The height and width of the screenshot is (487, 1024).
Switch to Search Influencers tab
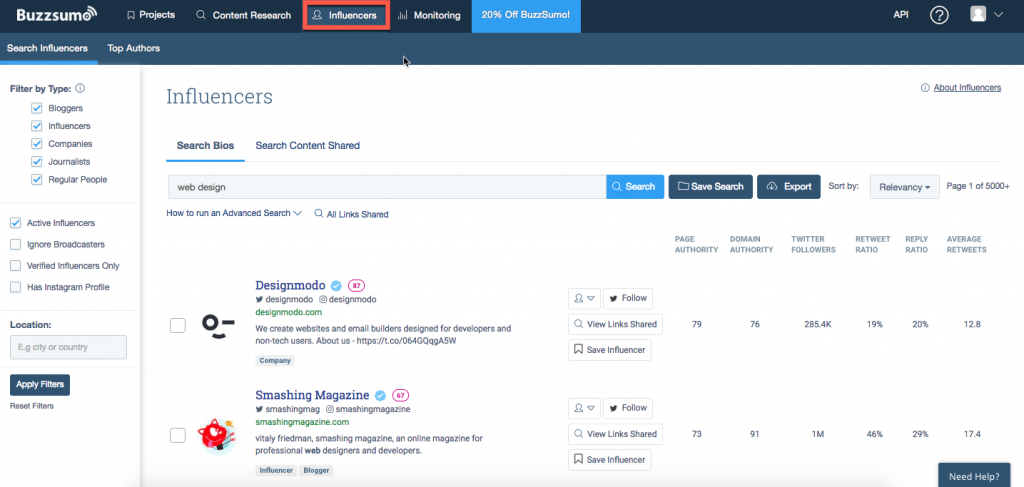tap(47, 48)
